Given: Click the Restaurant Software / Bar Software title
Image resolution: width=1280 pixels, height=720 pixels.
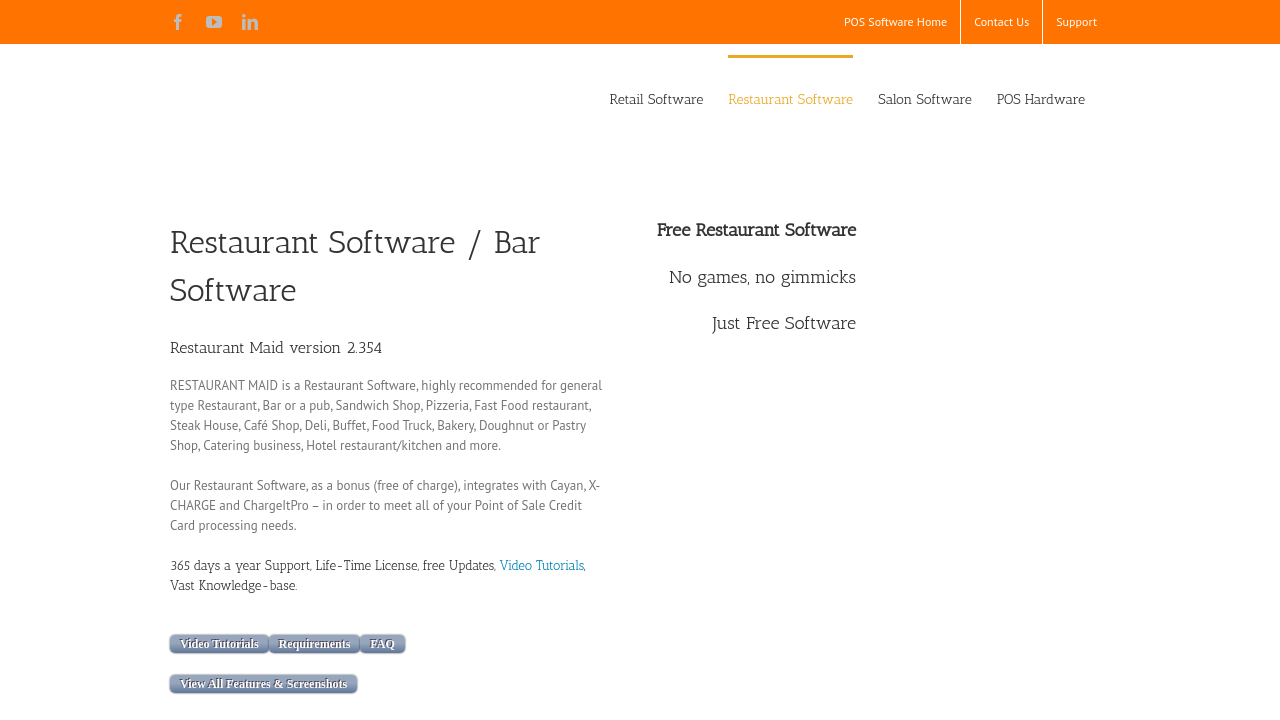Looking at the screenshot, I should coord(355,266).
